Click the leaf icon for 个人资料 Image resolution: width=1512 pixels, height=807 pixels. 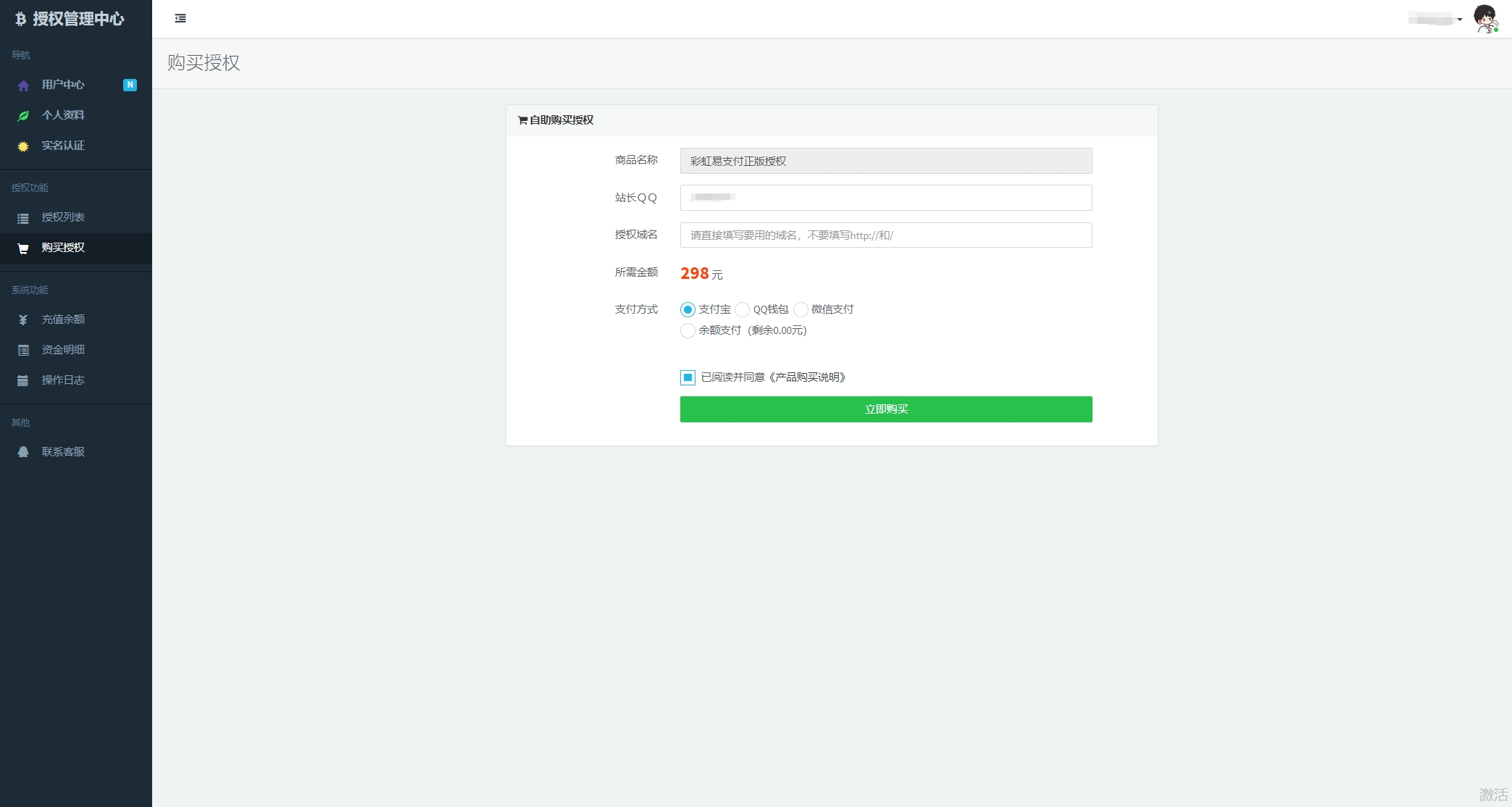tap(23, 116)
